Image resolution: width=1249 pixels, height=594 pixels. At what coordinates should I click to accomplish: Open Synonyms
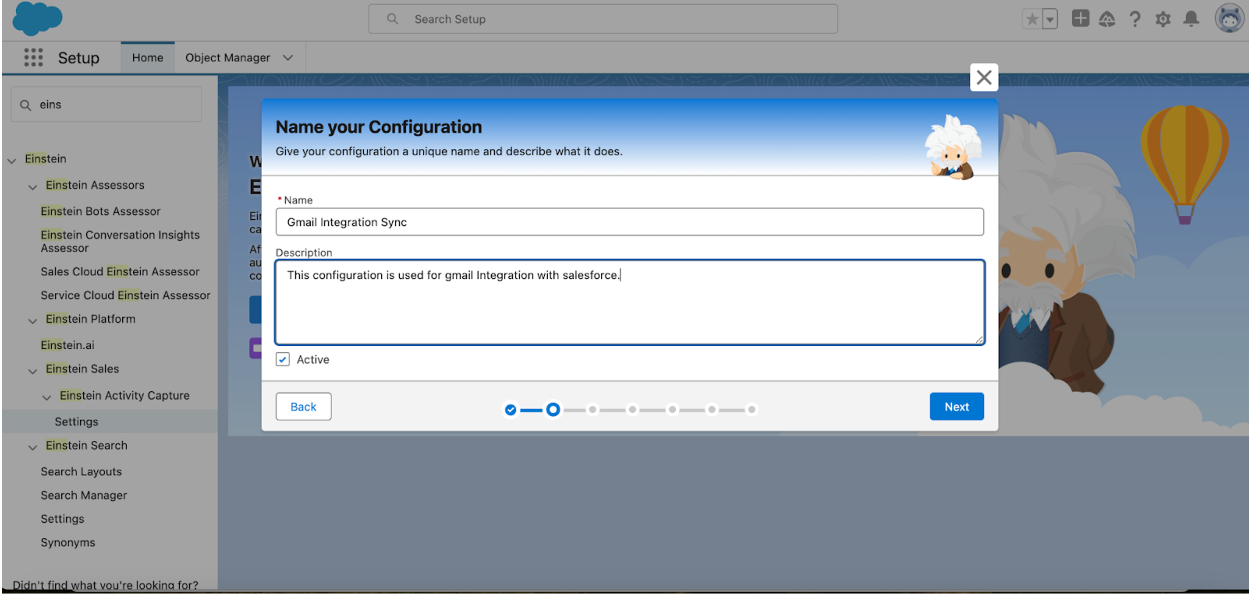(x=68, y=542)
